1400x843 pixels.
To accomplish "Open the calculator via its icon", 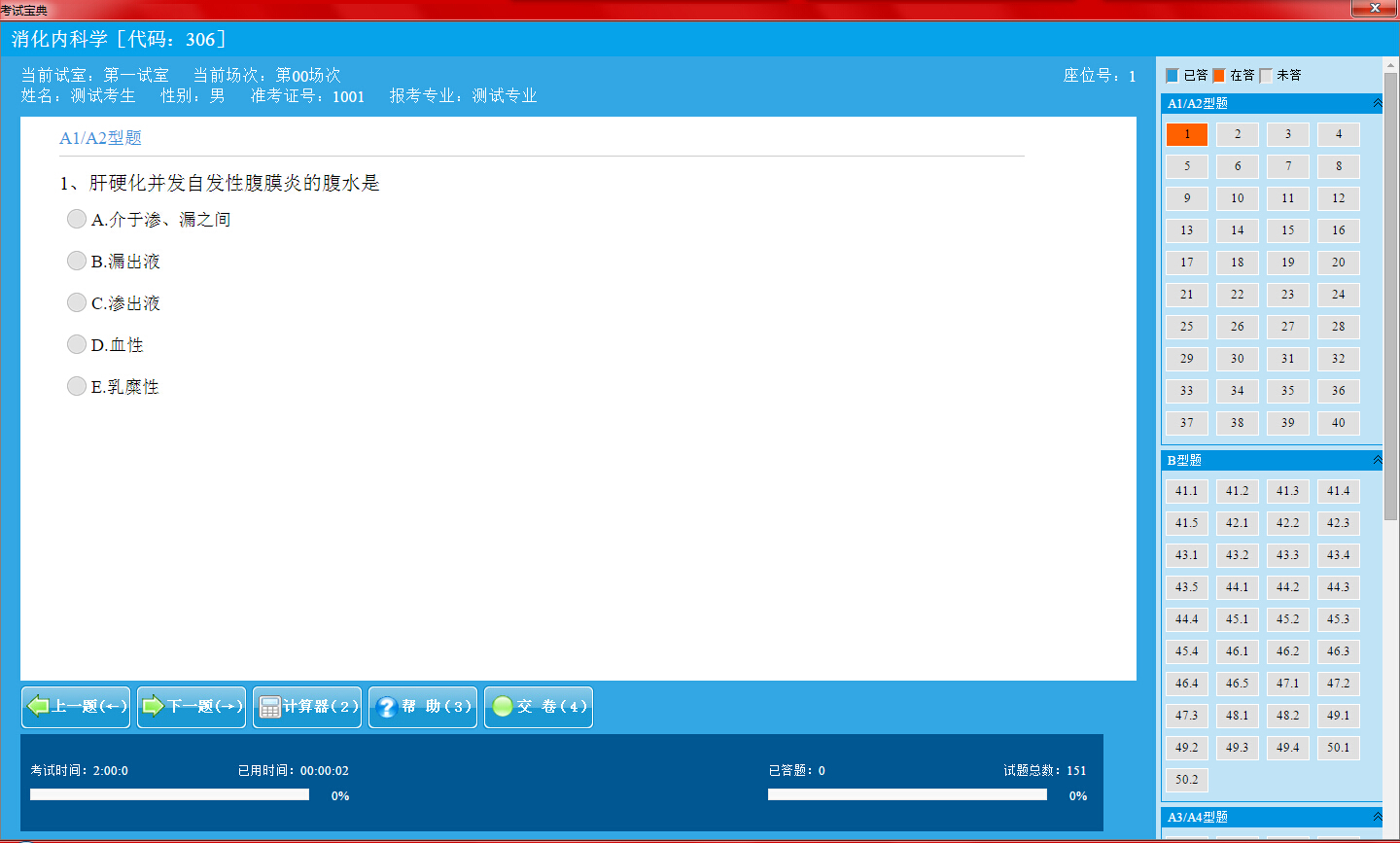I will pos(270,707).
